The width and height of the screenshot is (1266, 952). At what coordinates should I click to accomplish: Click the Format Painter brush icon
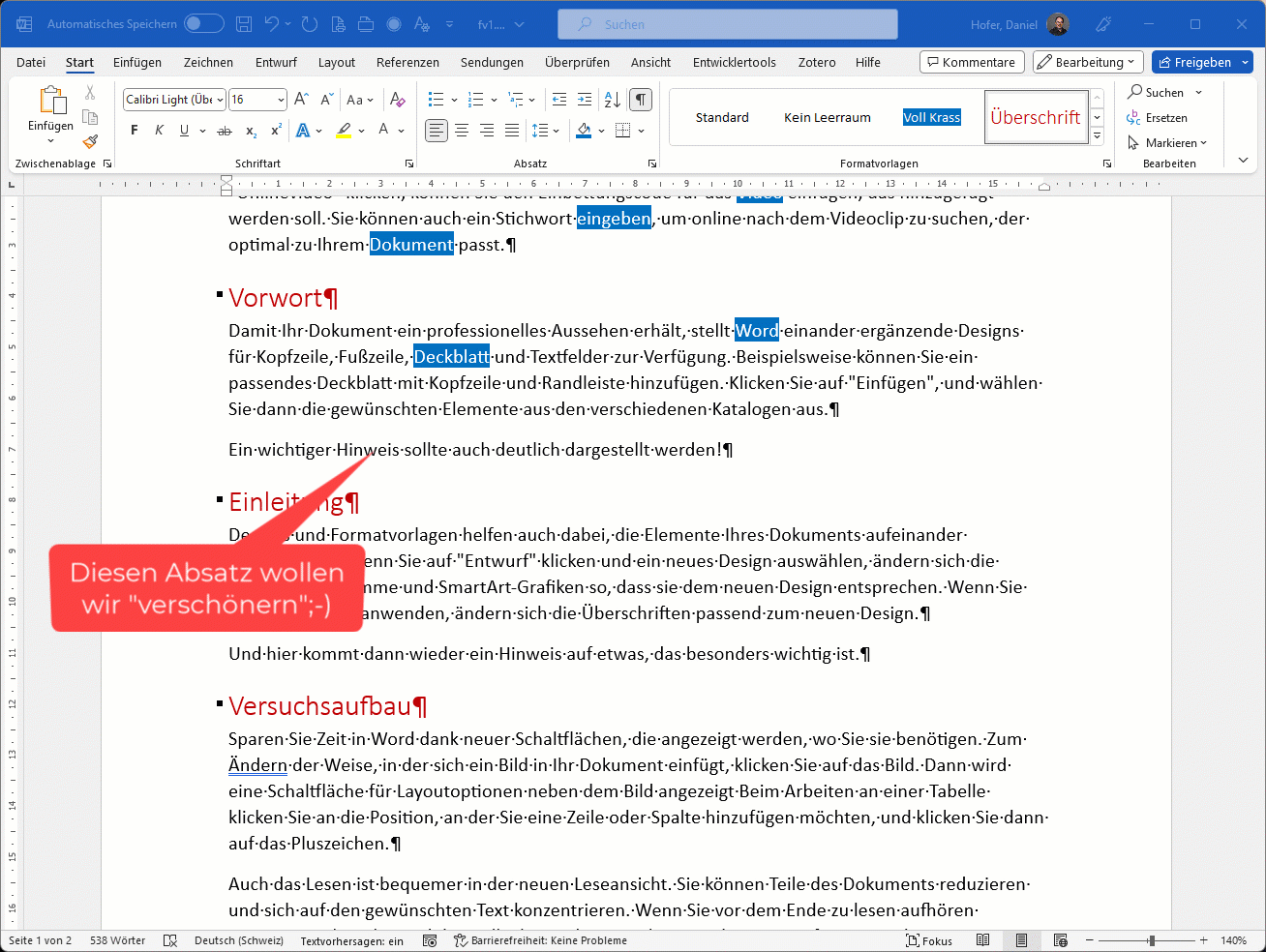(90, 141)
